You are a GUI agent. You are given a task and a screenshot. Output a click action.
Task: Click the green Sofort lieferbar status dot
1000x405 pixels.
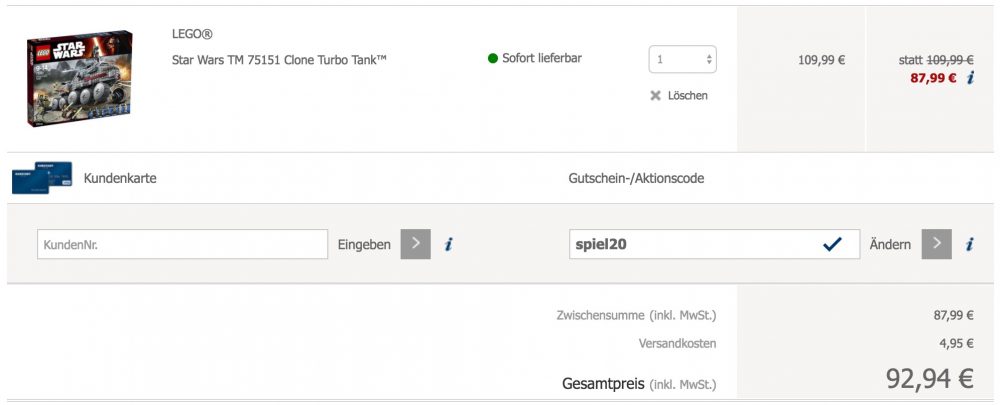point(493,59)
